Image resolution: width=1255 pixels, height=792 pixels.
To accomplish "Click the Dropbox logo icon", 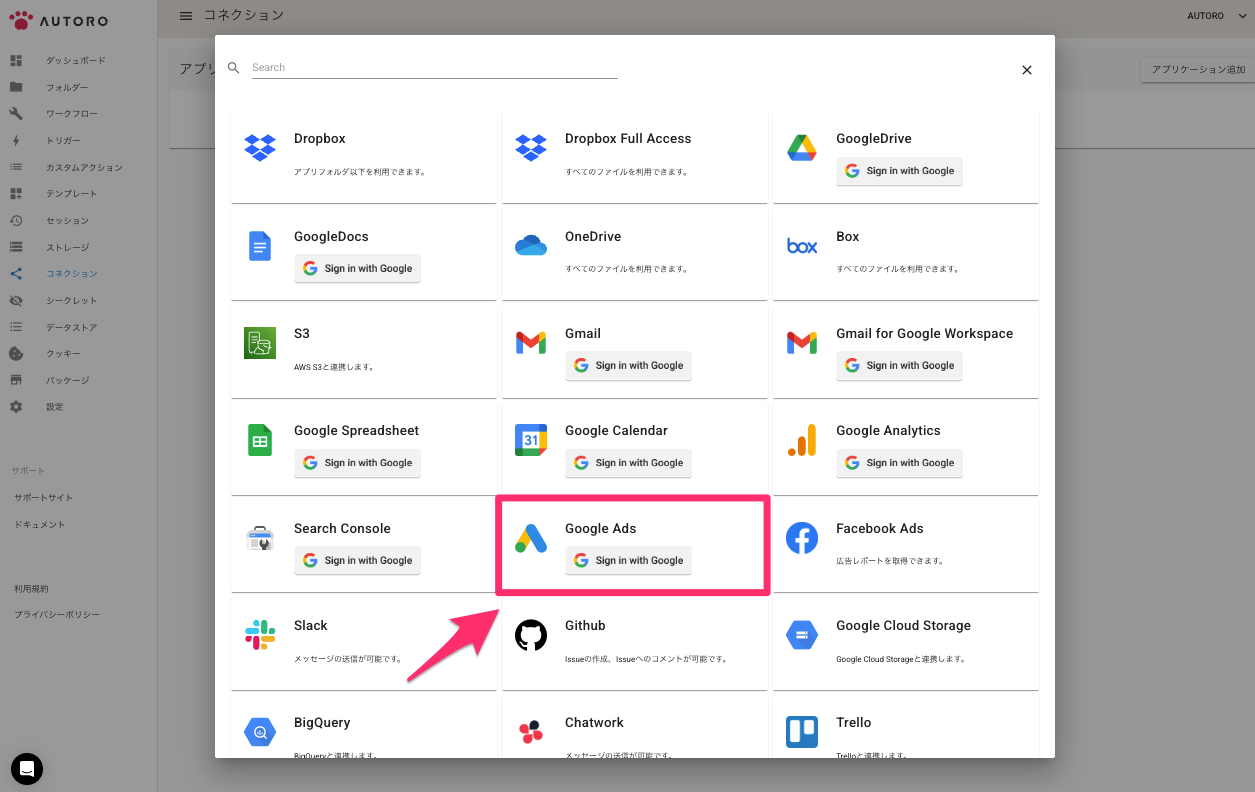I will 260,147.
